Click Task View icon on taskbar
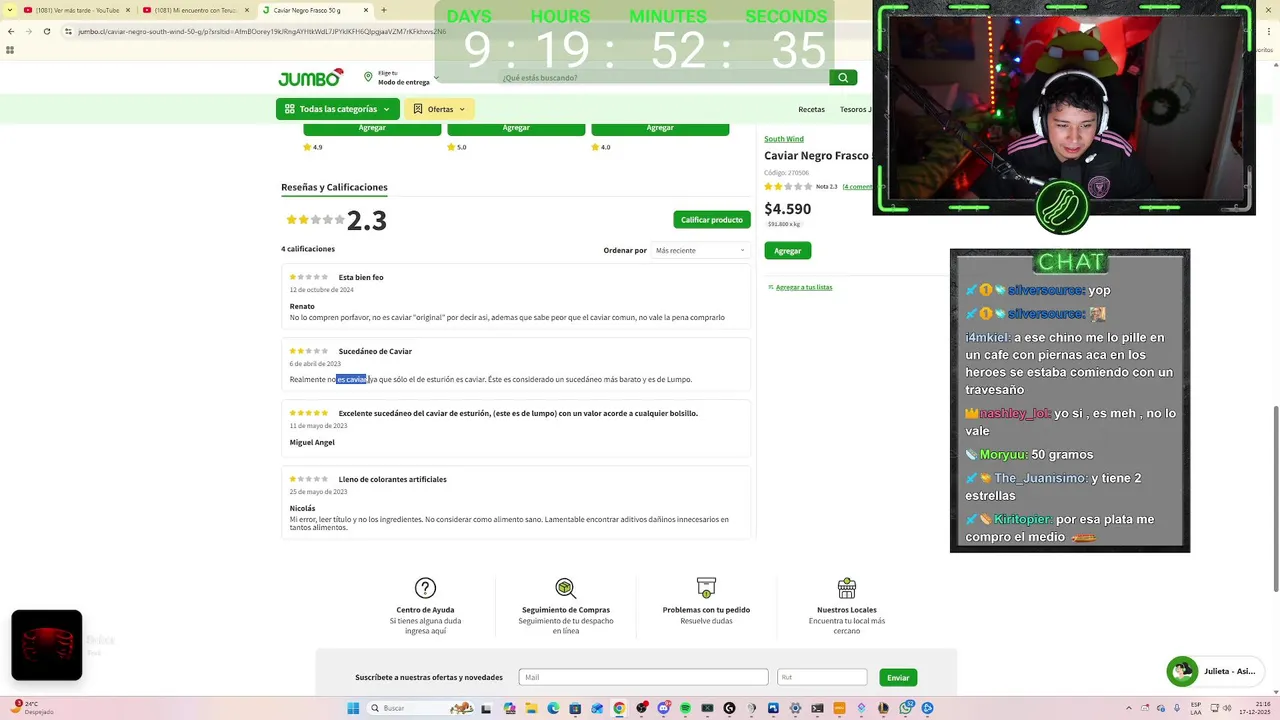The width and height of the screenshot is (1280, 720). (488, 708)
